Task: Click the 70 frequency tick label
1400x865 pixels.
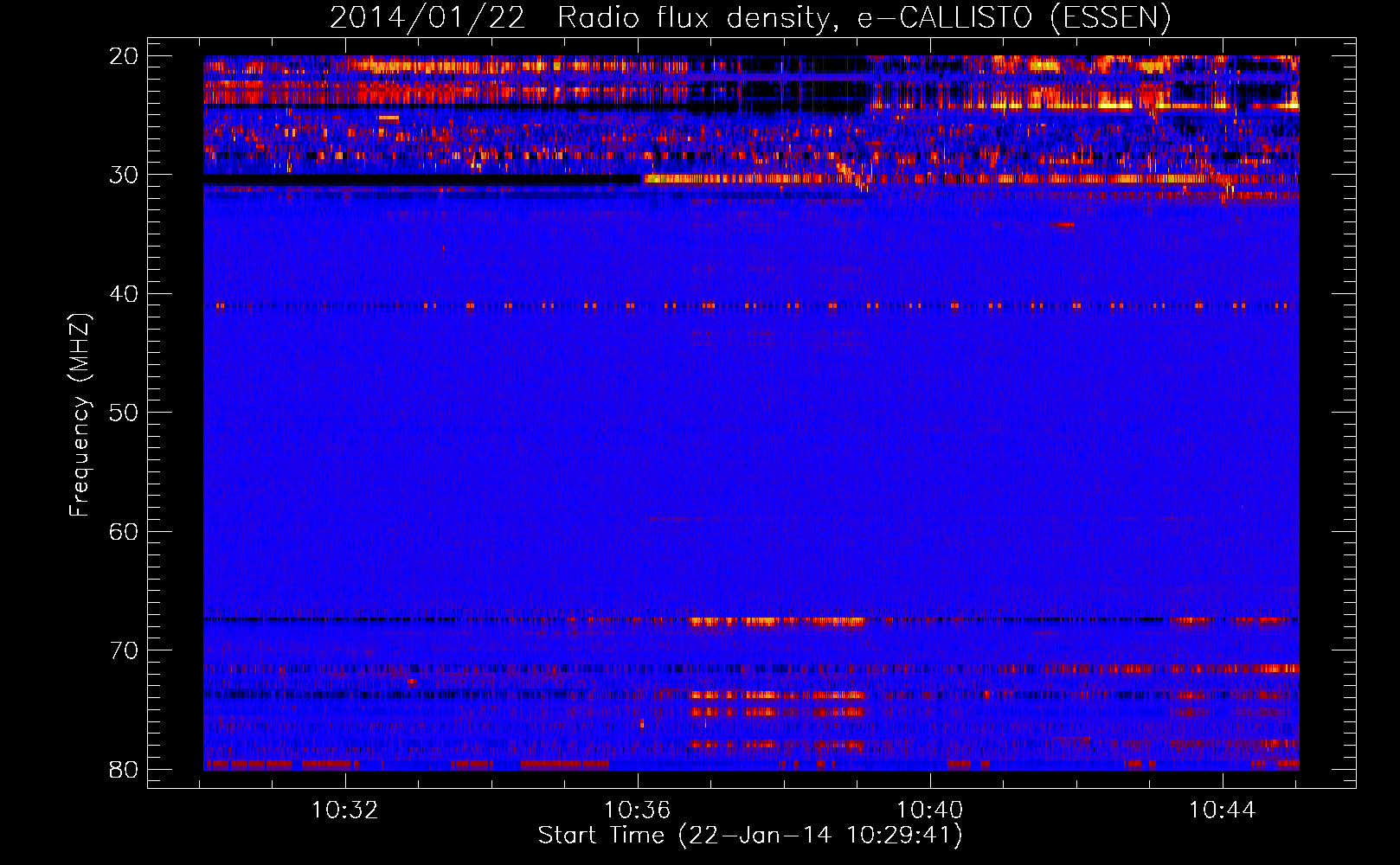Action: pos(124,650)
